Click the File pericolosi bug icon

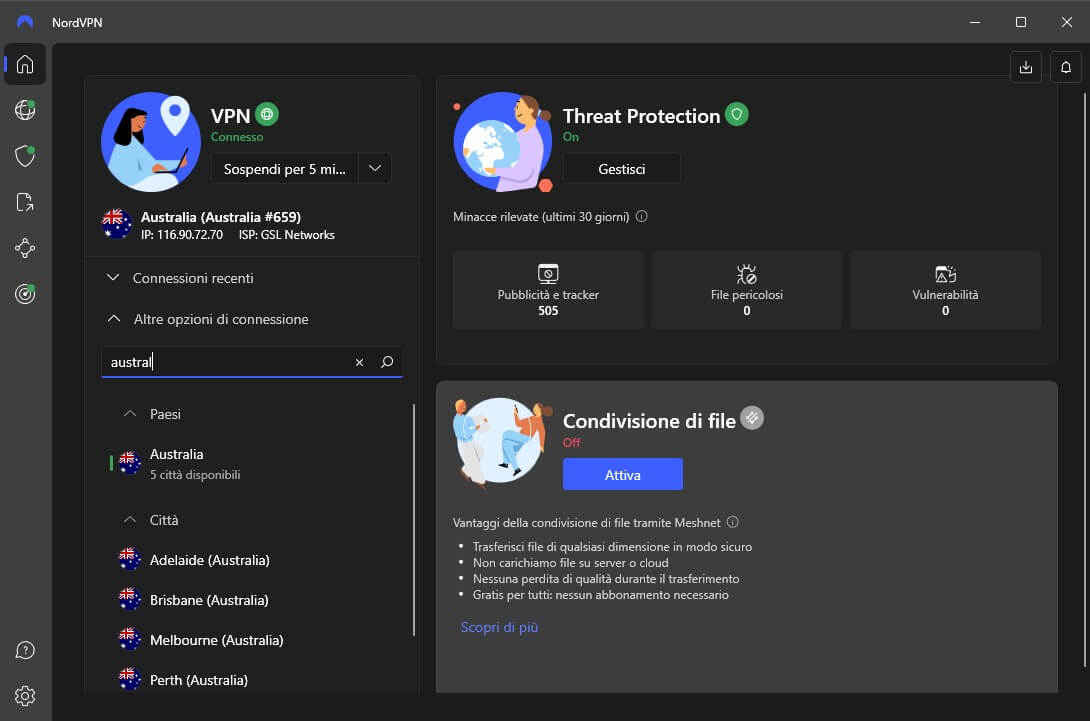tap(747, 274)
